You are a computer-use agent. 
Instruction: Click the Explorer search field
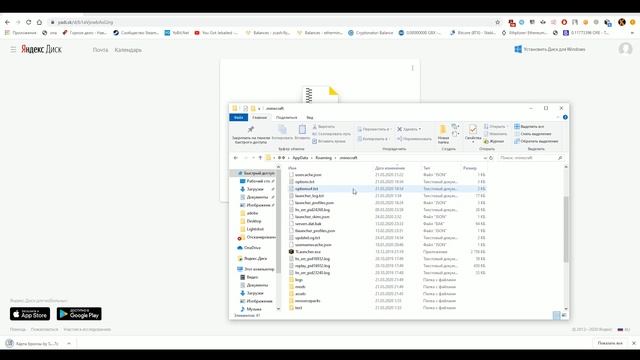(x=531, y=158)
